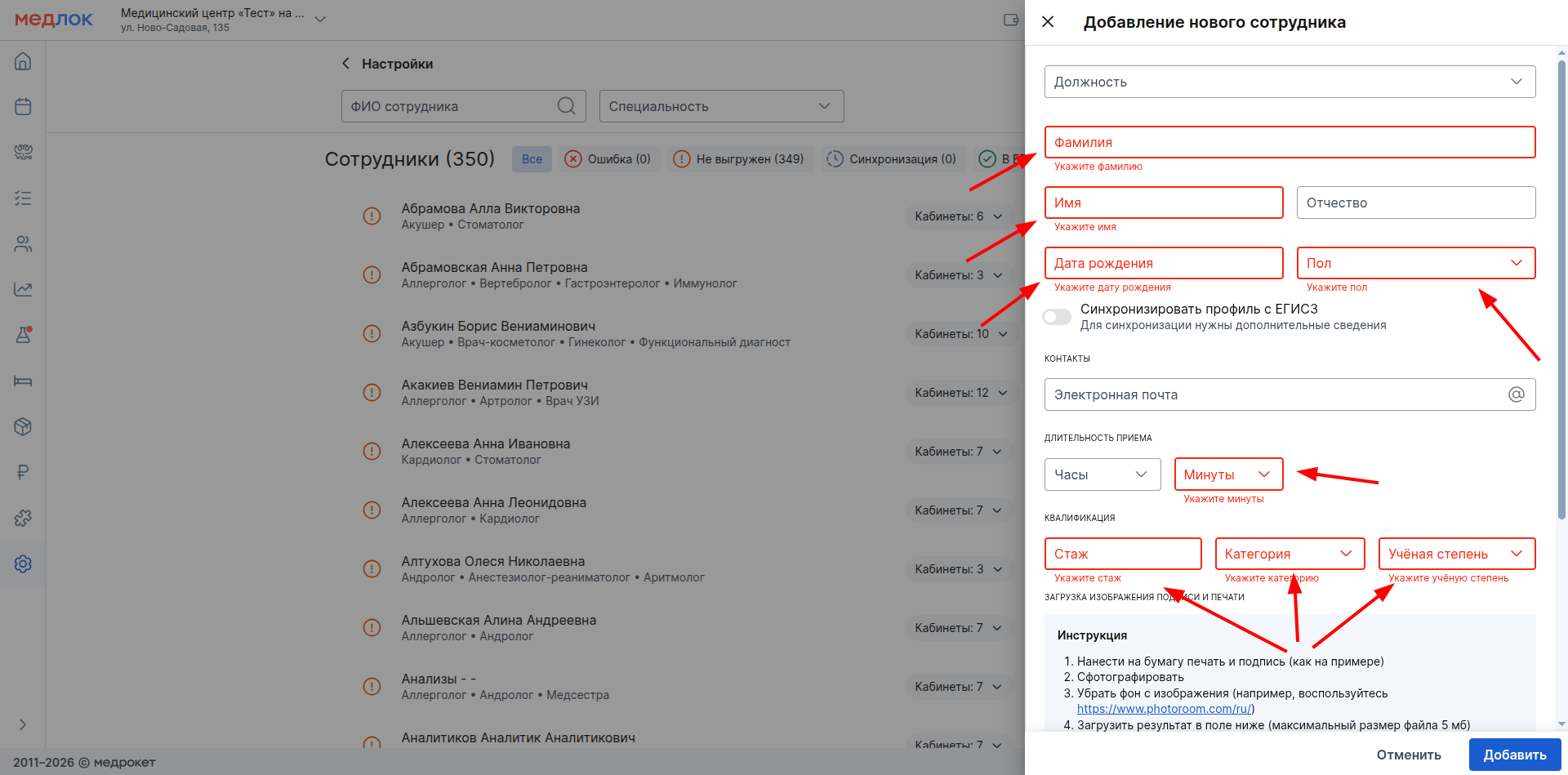1568x775 pixels.
Task: Click the hospital bed icon in sidebar
Action: (x=23, y=381)
